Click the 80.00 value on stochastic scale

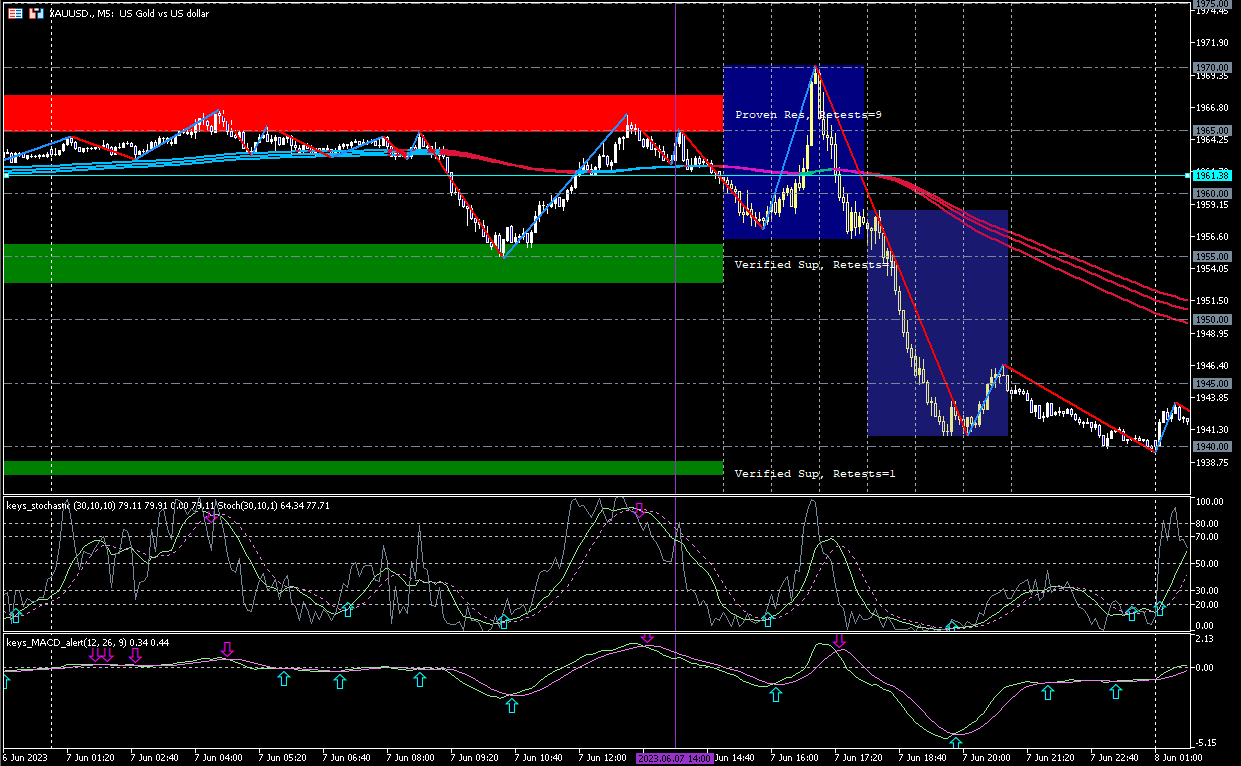pyautogui.click(x=1208, y=524)
